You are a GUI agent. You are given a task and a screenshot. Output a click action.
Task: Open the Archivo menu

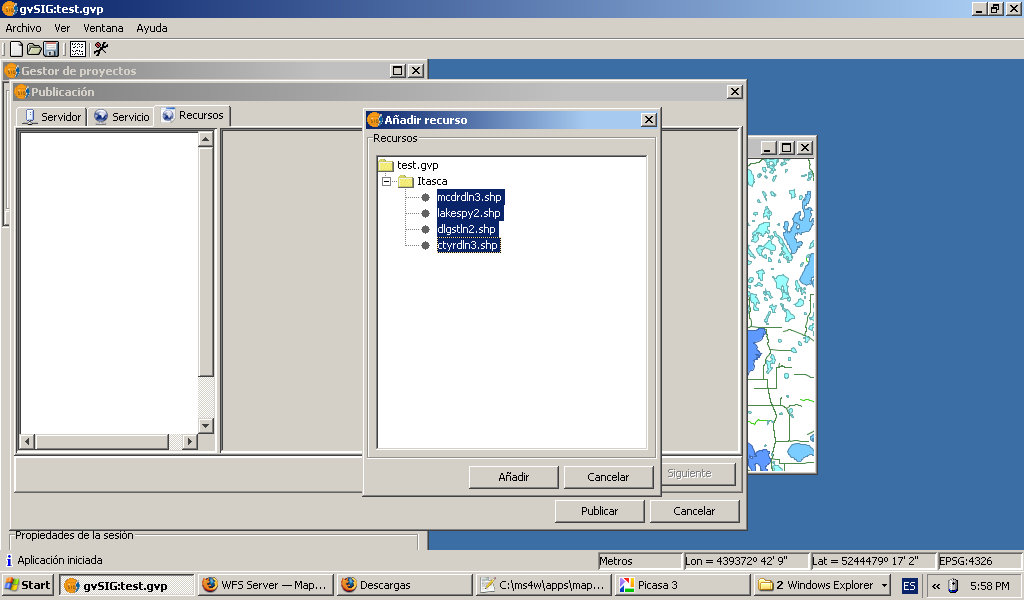click(x=23, y=28)
